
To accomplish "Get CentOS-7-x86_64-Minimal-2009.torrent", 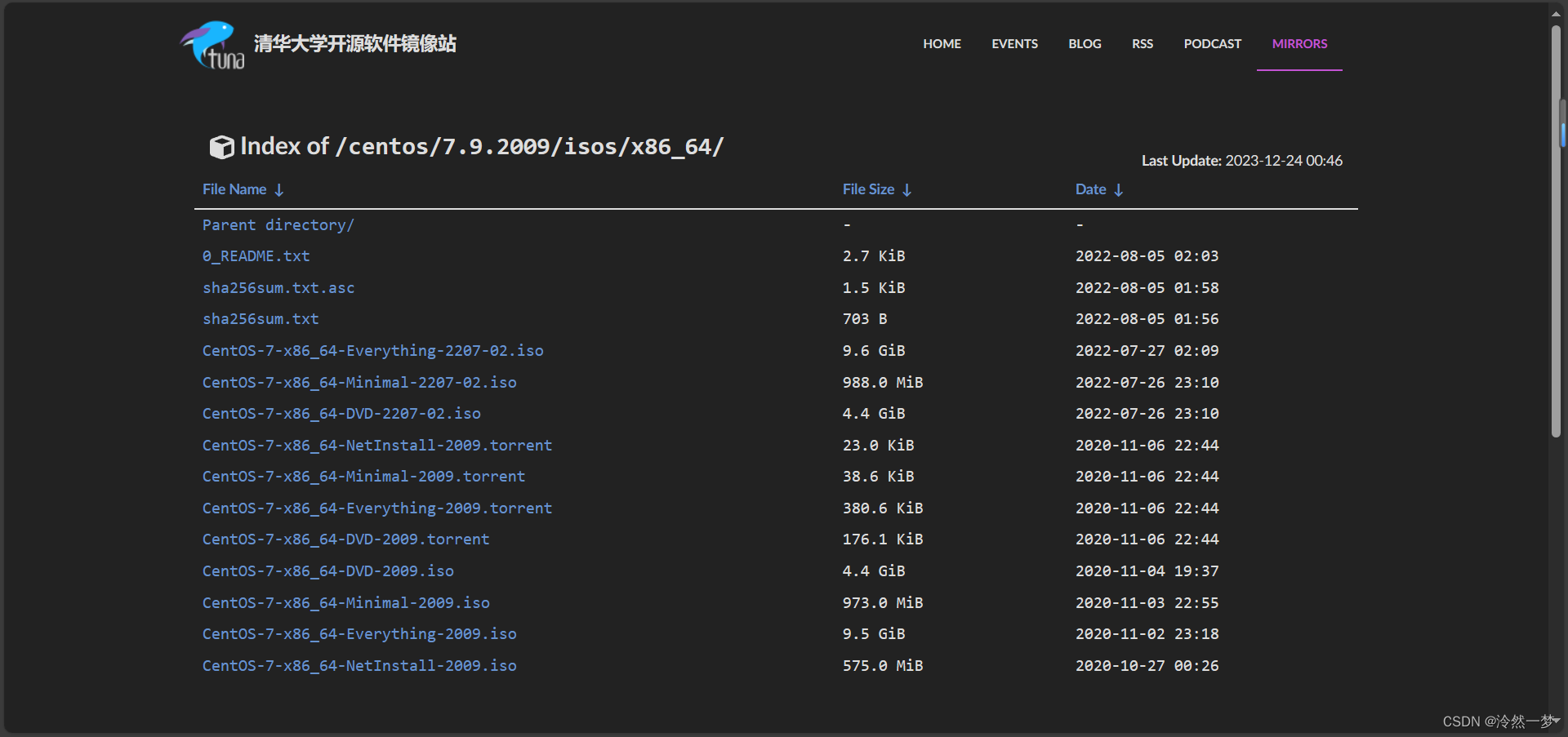I will (364, 477).
